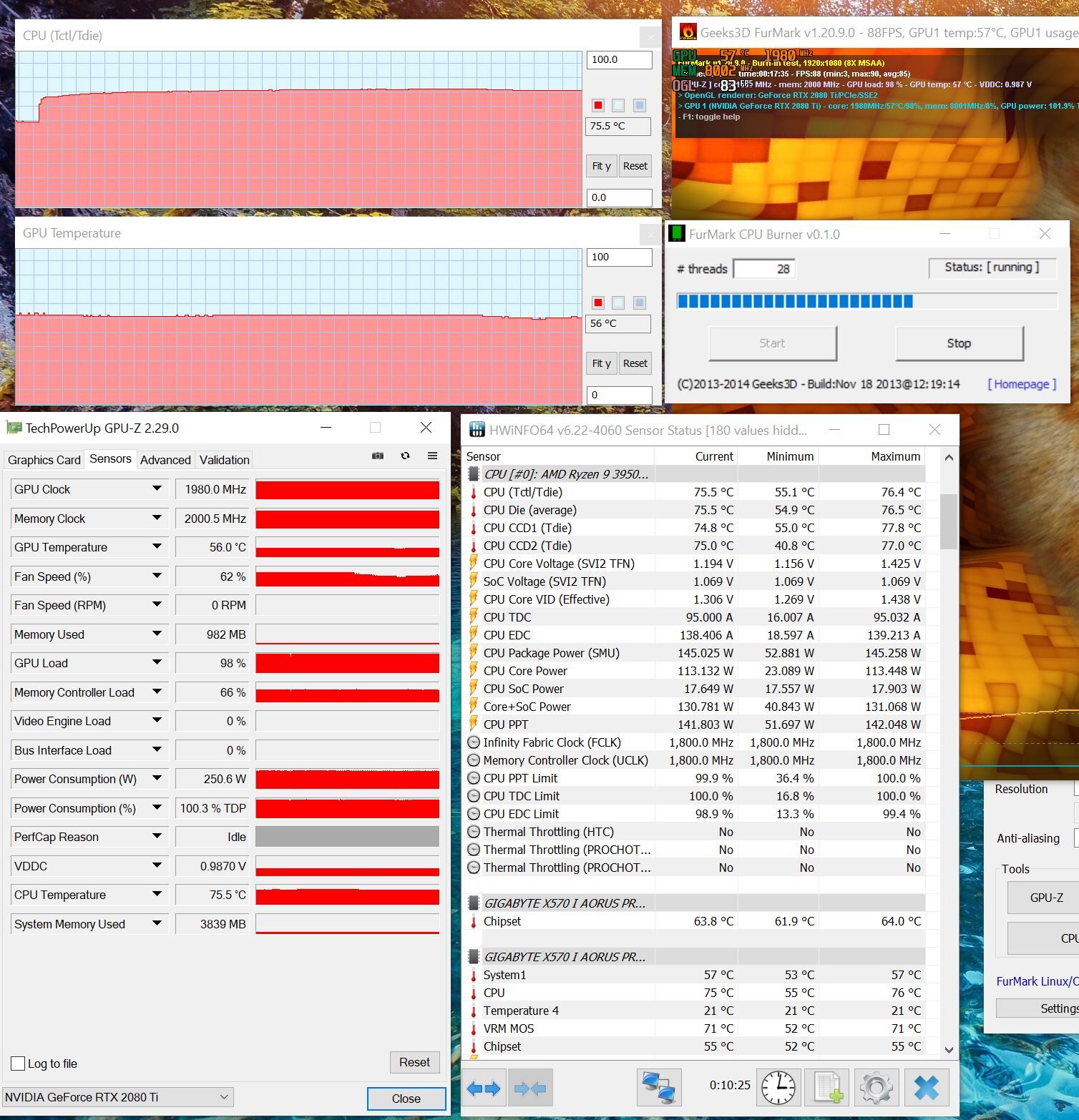Click the Minimum column header in HWiNFO
The height and width of the screenshot is (1120, 1079).
point(778,456)
